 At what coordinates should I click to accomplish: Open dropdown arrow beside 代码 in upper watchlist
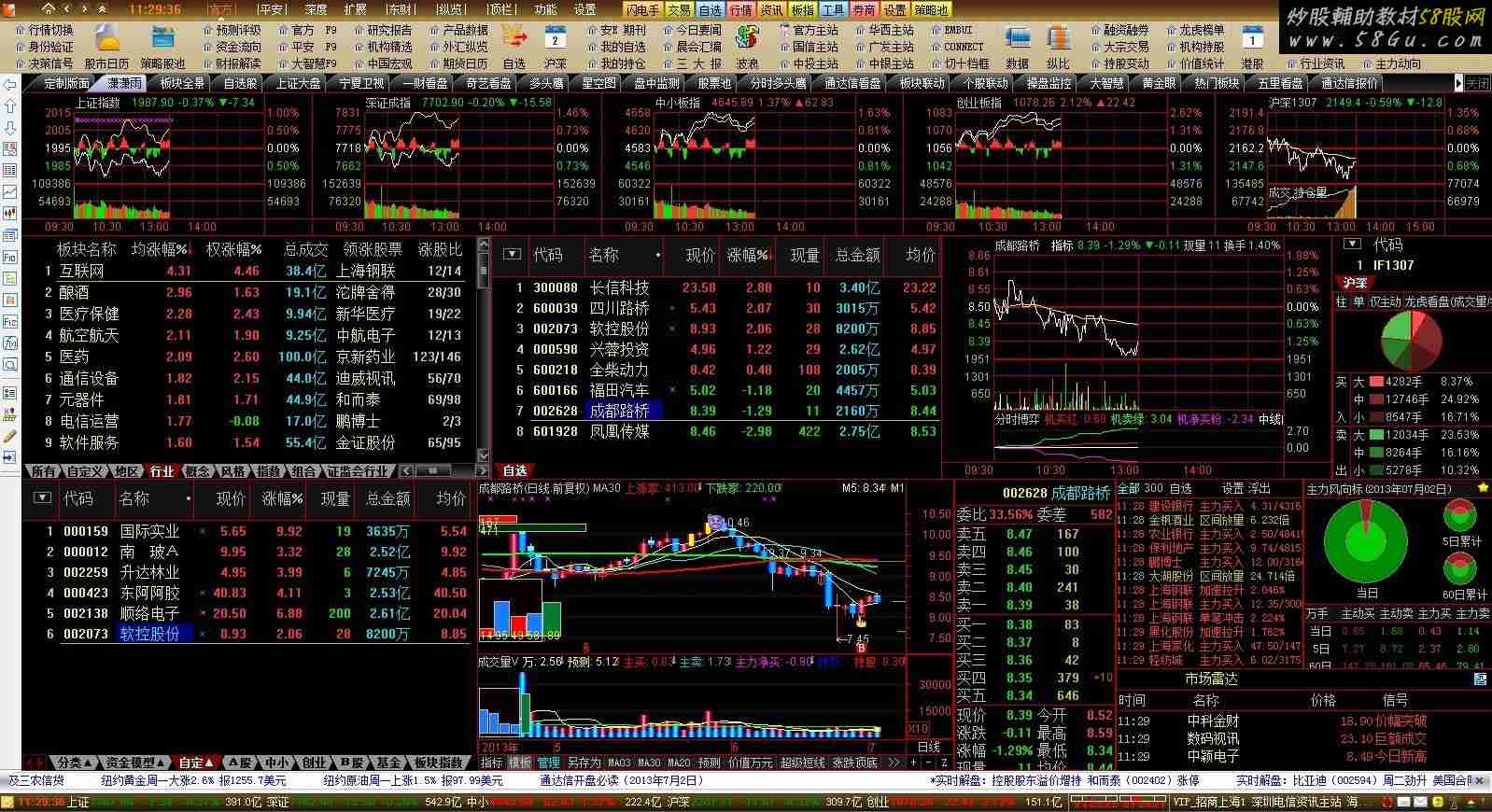[x=512, y=254]
